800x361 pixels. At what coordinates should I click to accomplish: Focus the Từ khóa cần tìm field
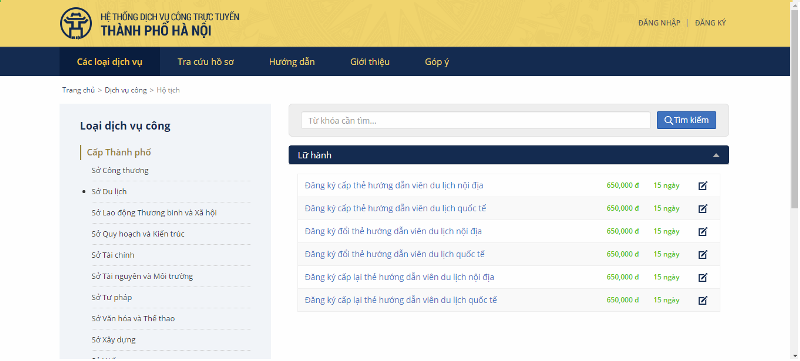[476, 120]
